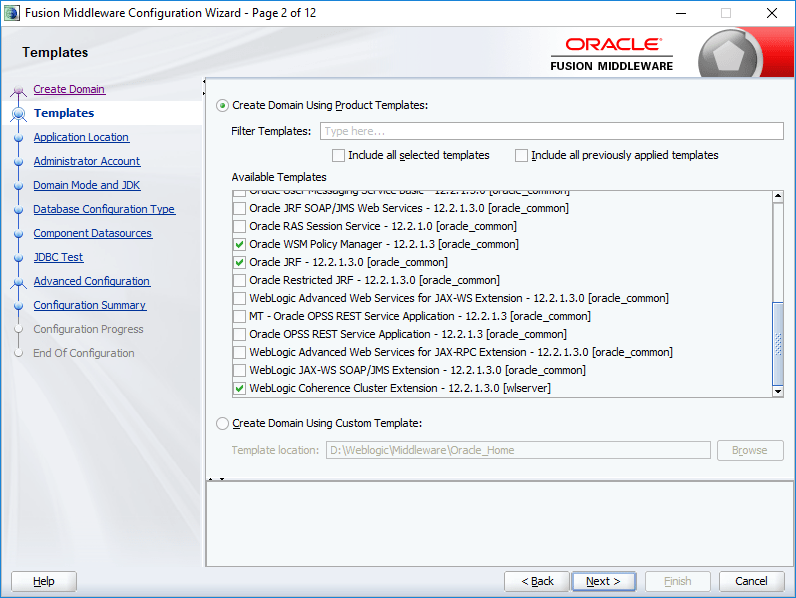Open Help for this page
The width and height of the screenshot is (796, 598).
tap(44, 581)
